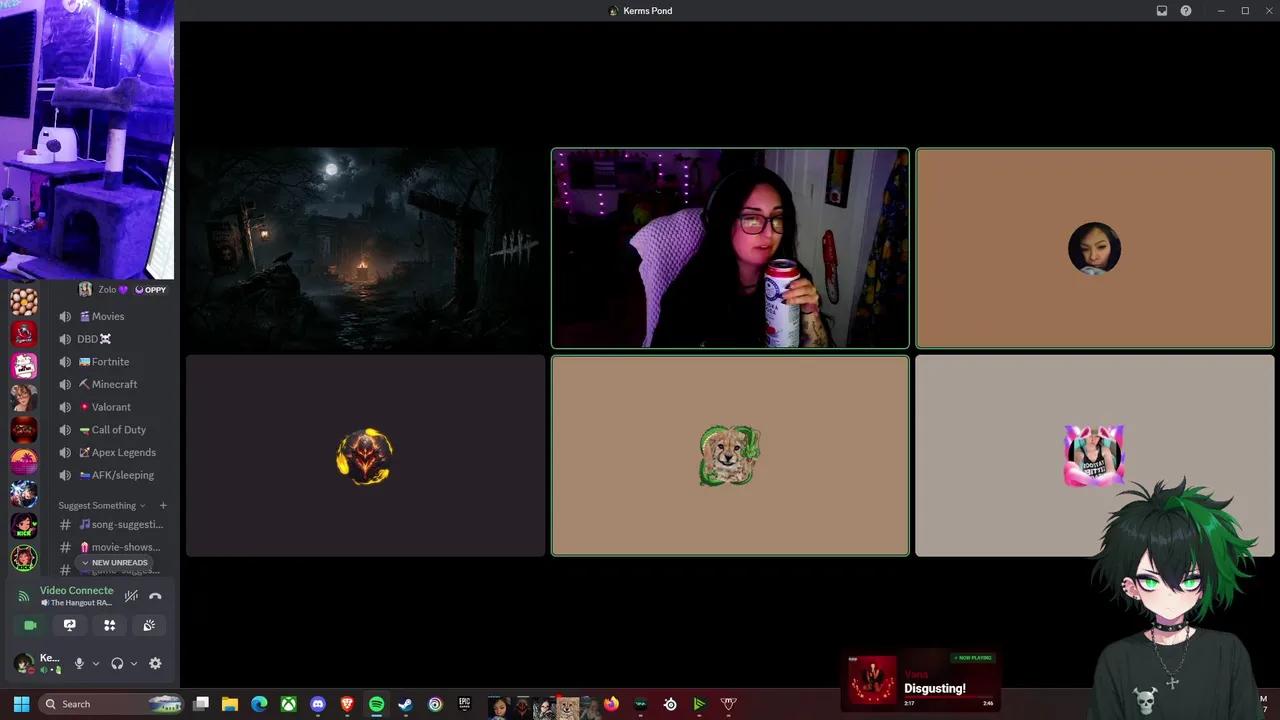Image resolution: width=1280 pixels, height=720 pixels.
Task: Deafen with the headphones button
Action: 117,663
